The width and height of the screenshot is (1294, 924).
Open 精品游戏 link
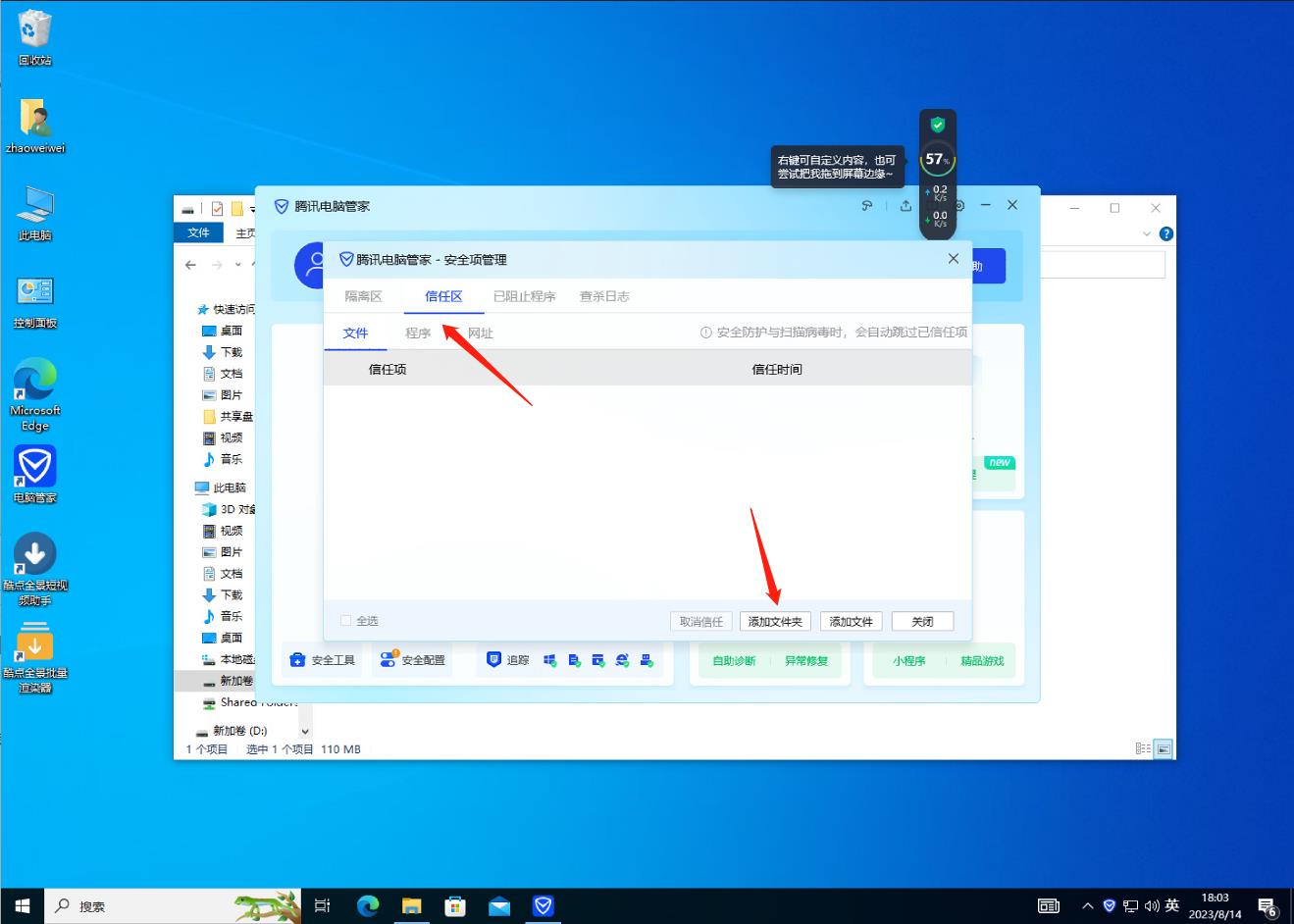click(982, 661)
